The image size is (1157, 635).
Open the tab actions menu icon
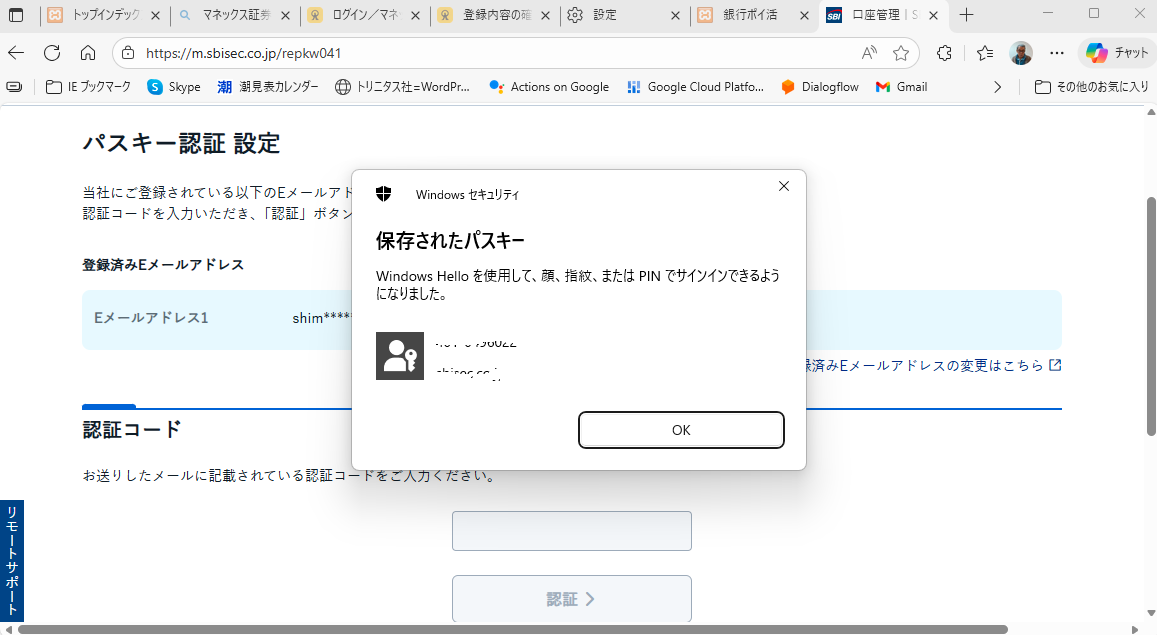click(x=17, y=15)
